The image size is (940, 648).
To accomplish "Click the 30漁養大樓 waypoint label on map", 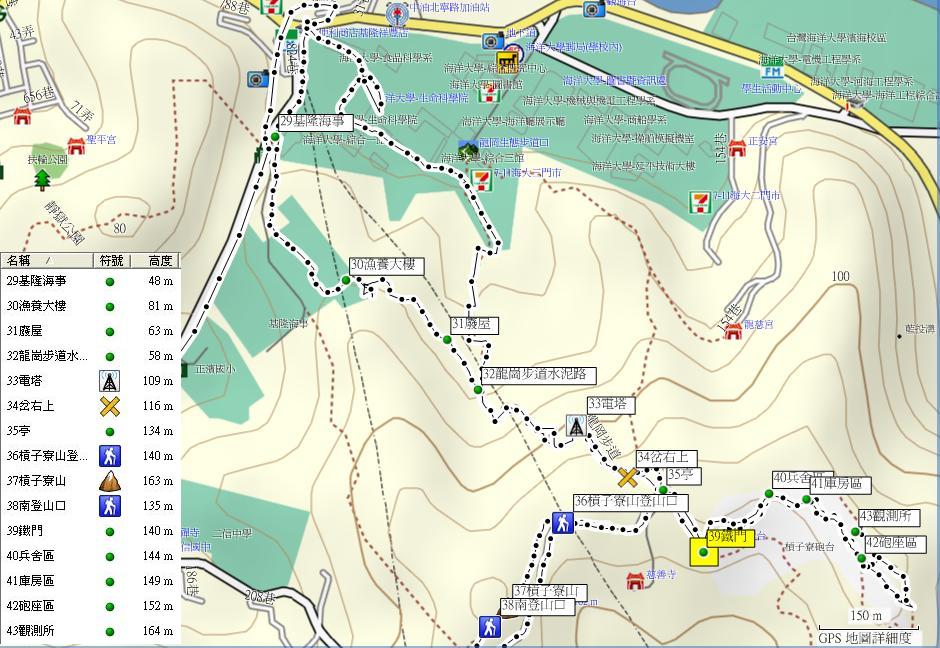I will [x=387, y=266].
